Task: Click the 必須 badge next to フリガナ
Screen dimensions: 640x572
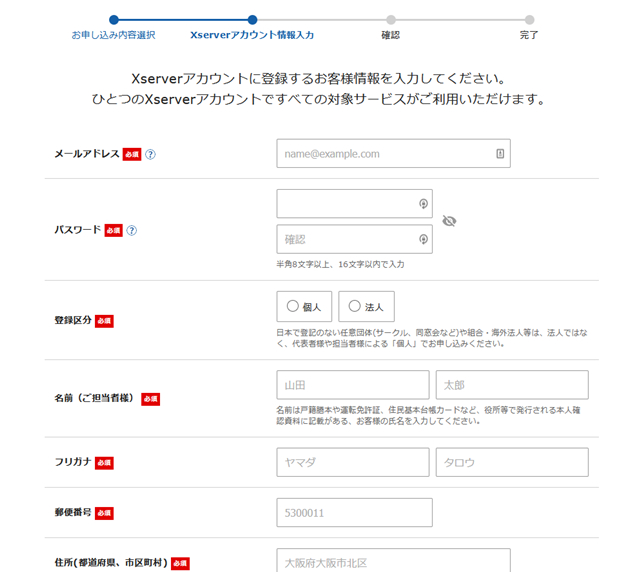Action: click(104, 463)
